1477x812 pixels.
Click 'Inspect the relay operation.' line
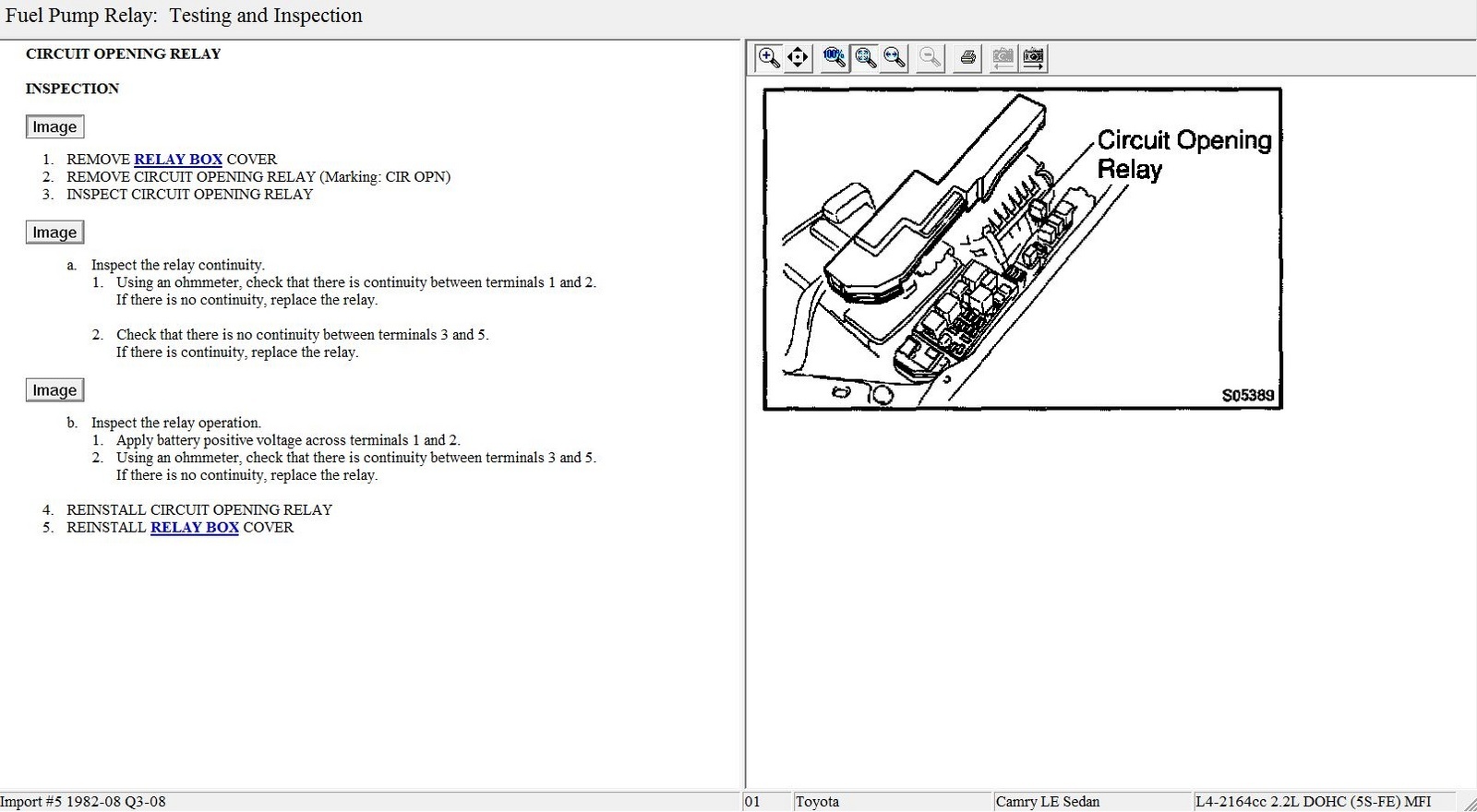175,423
